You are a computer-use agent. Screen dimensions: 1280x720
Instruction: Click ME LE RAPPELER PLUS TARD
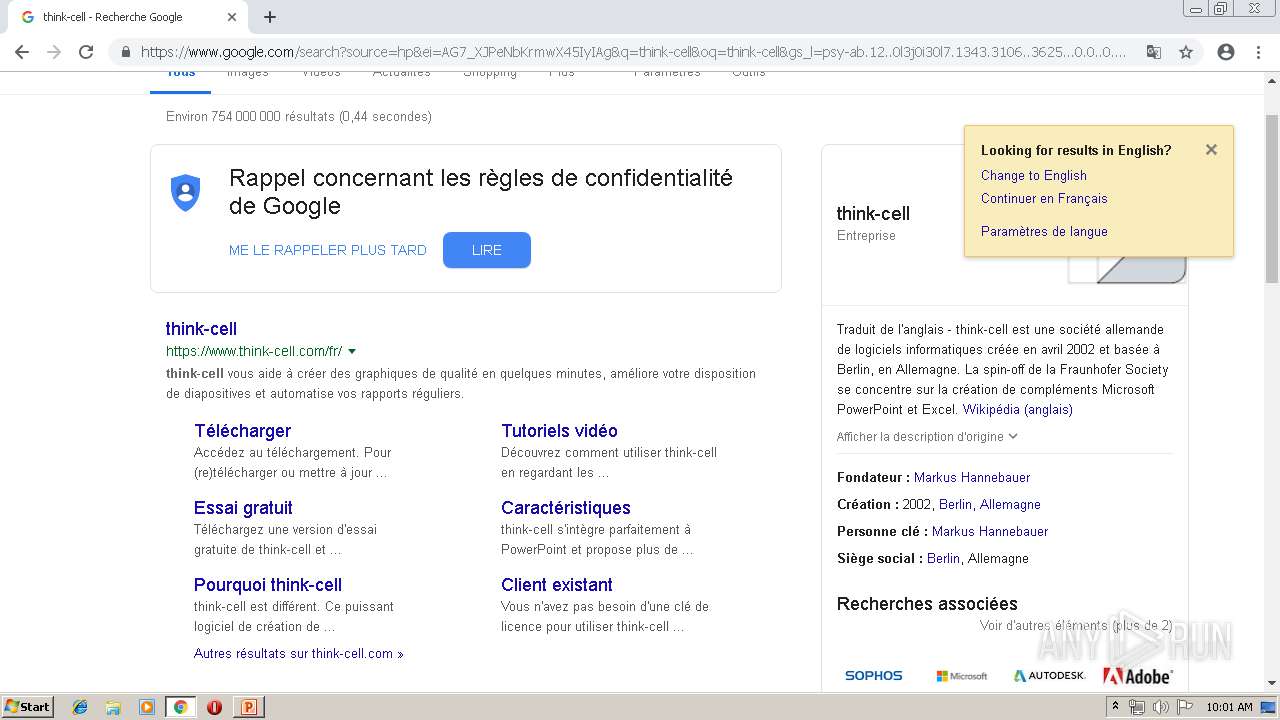[x=328, y=250]
